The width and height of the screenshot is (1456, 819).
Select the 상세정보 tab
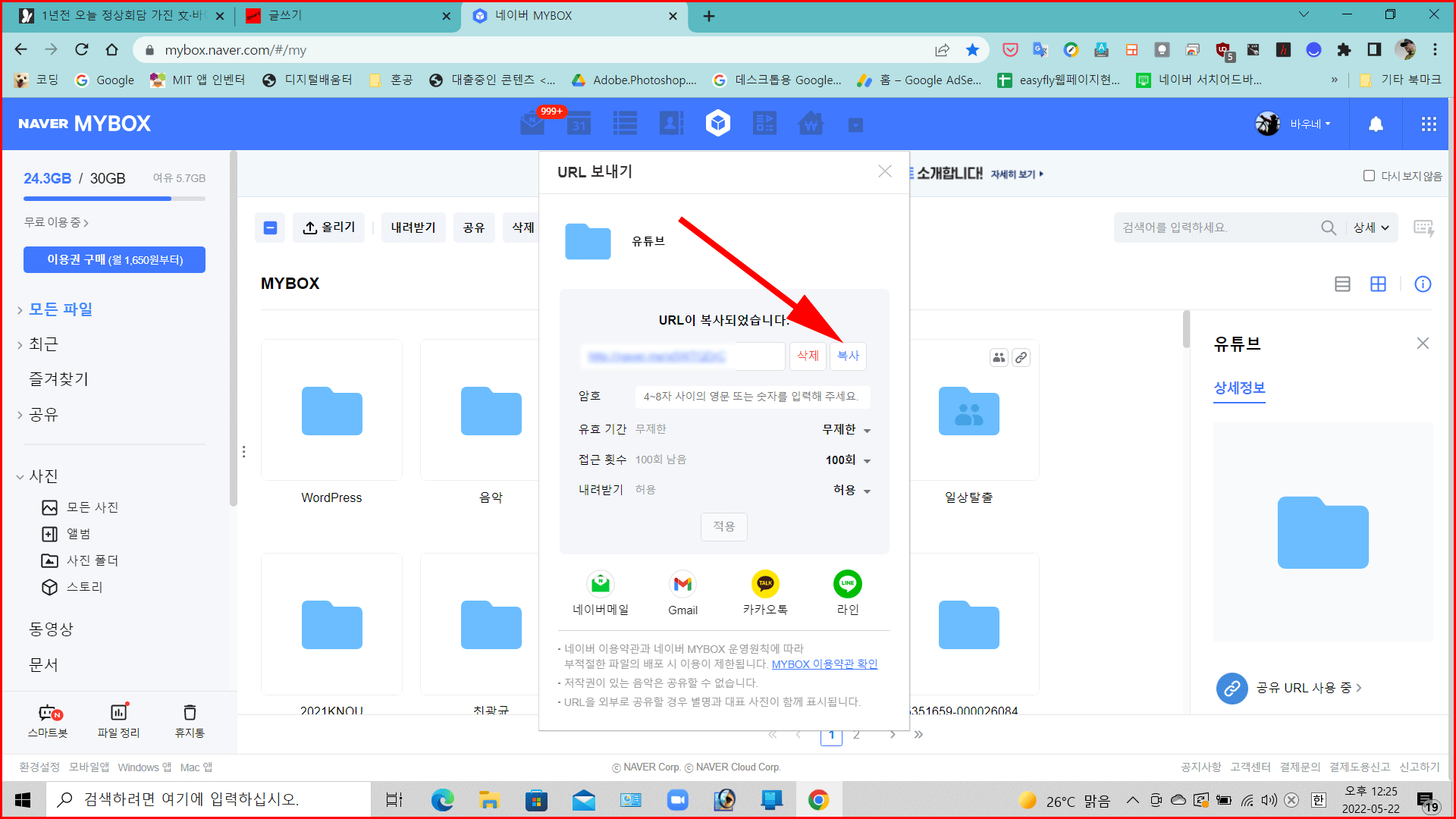[1239, 388]
